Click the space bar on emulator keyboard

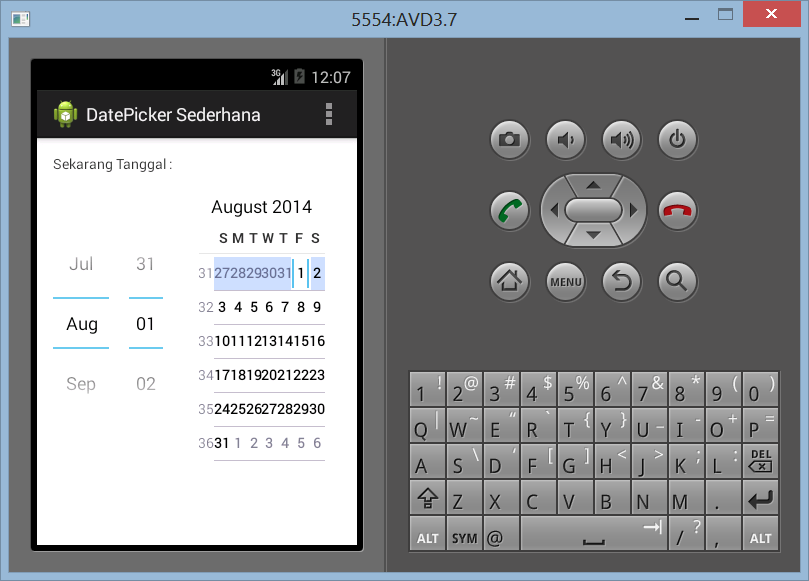tap(593, 534)
